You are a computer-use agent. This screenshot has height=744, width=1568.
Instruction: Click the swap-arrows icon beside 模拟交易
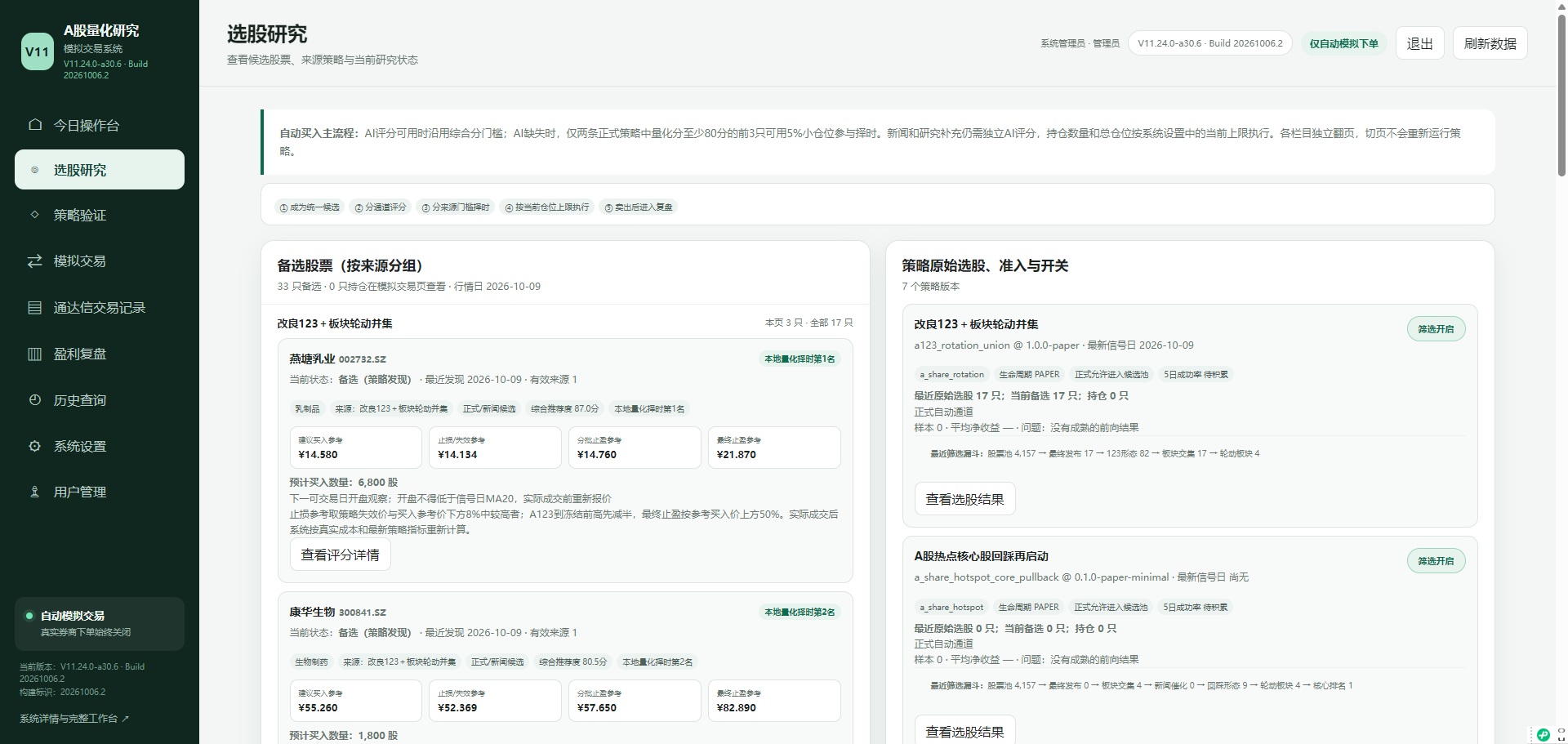coord(35,261)
